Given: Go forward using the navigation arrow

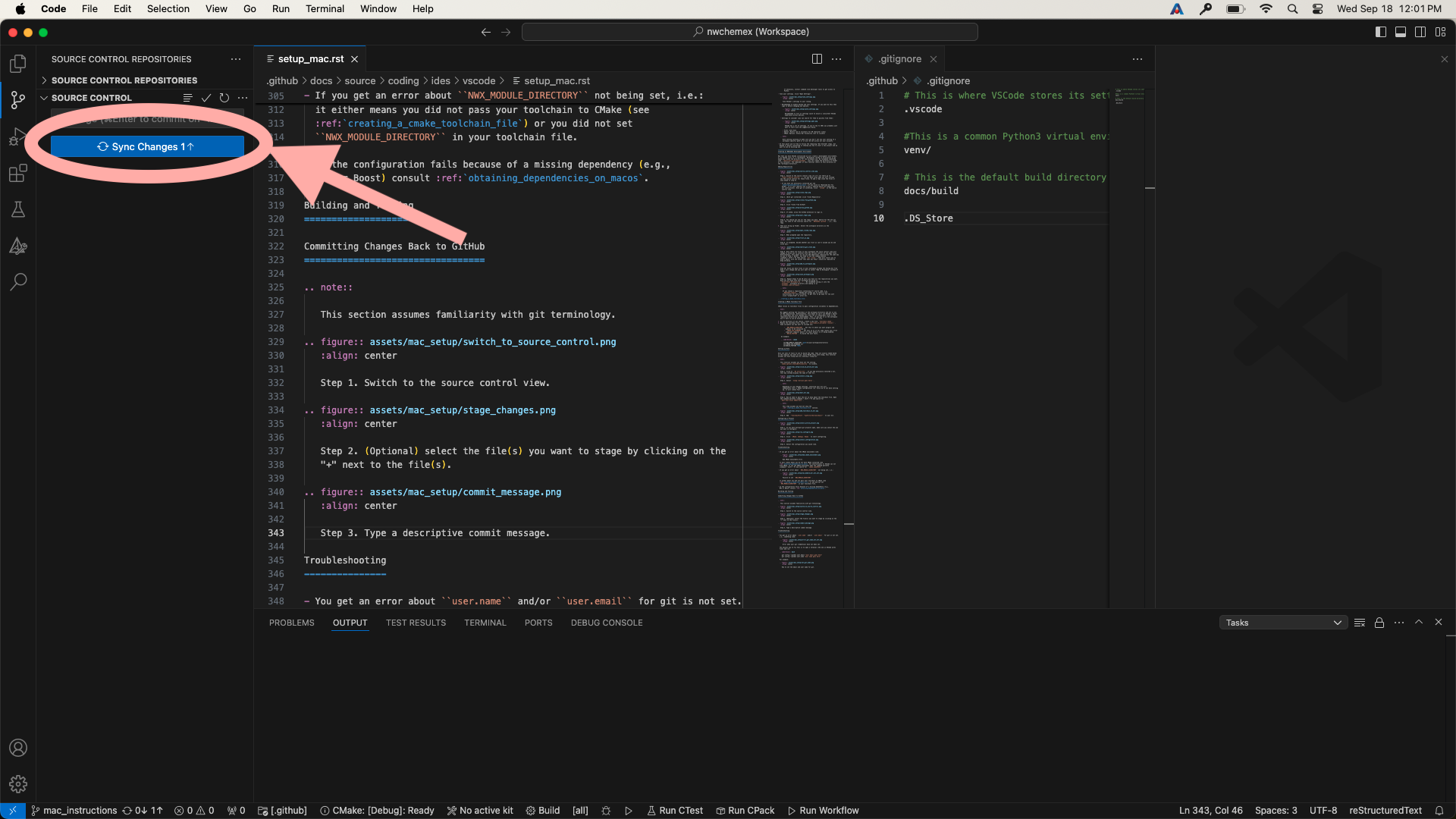Looking at the screenshot, I should (x=506, y=32).
